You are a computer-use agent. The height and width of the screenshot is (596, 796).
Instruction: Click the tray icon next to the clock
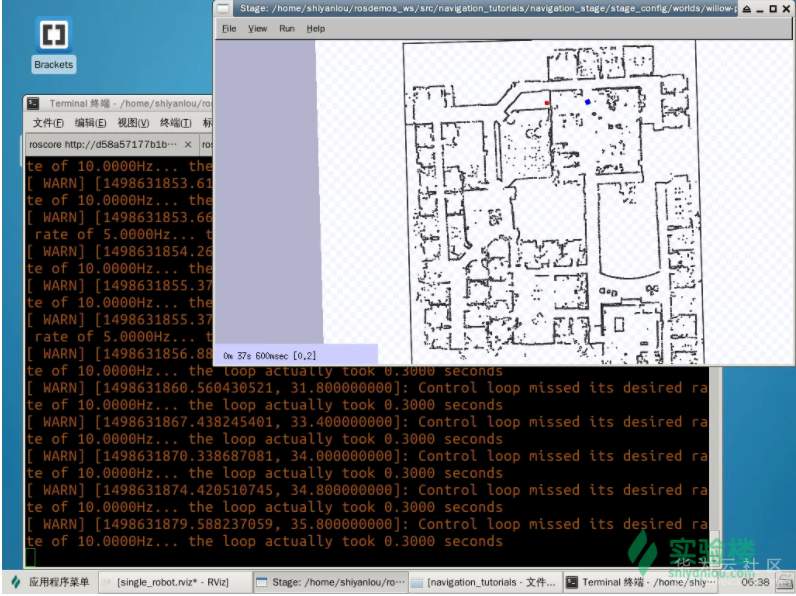point(784,582)
